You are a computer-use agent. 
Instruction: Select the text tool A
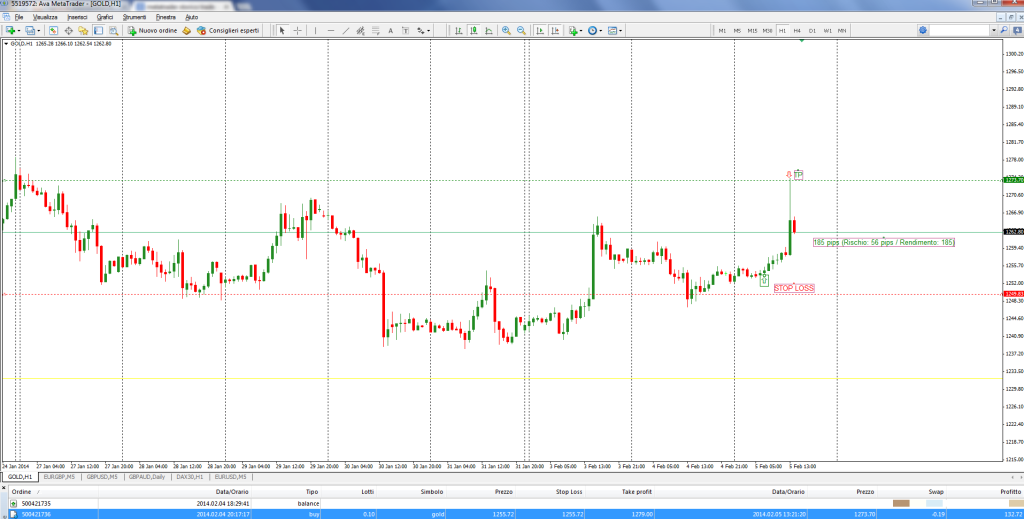pos(391,30)
